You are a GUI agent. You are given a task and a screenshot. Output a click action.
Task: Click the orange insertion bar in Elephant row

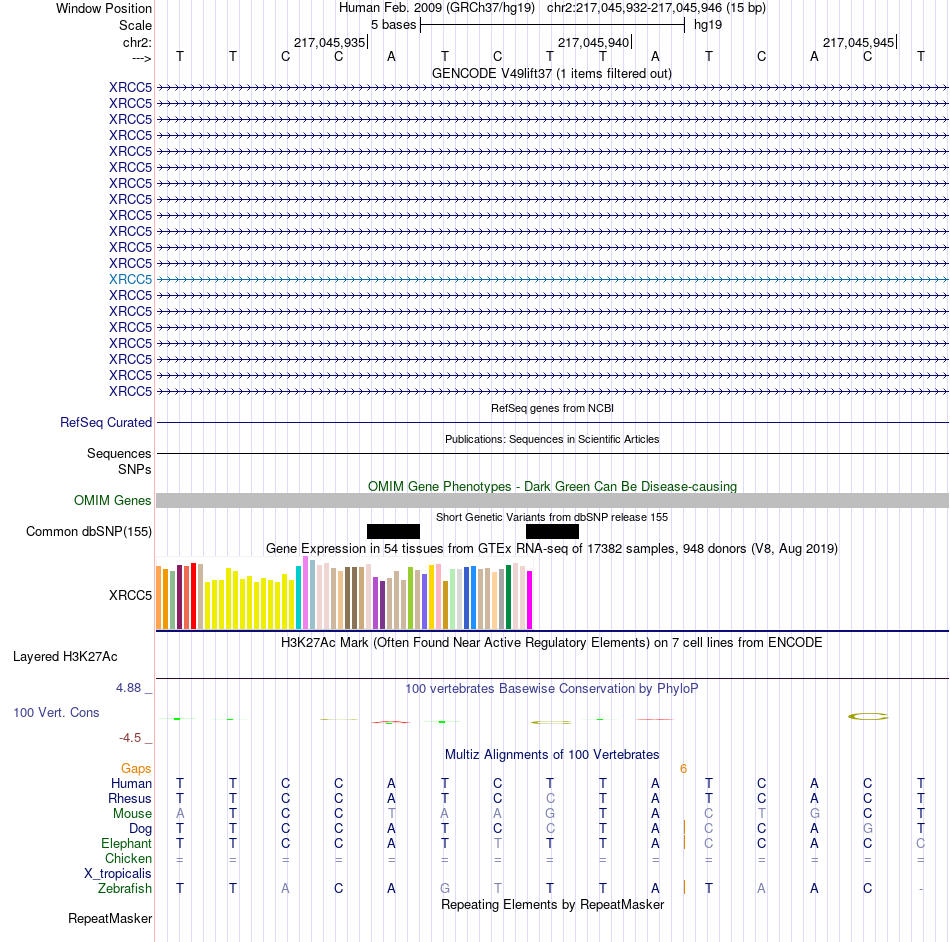click(685, 842)
